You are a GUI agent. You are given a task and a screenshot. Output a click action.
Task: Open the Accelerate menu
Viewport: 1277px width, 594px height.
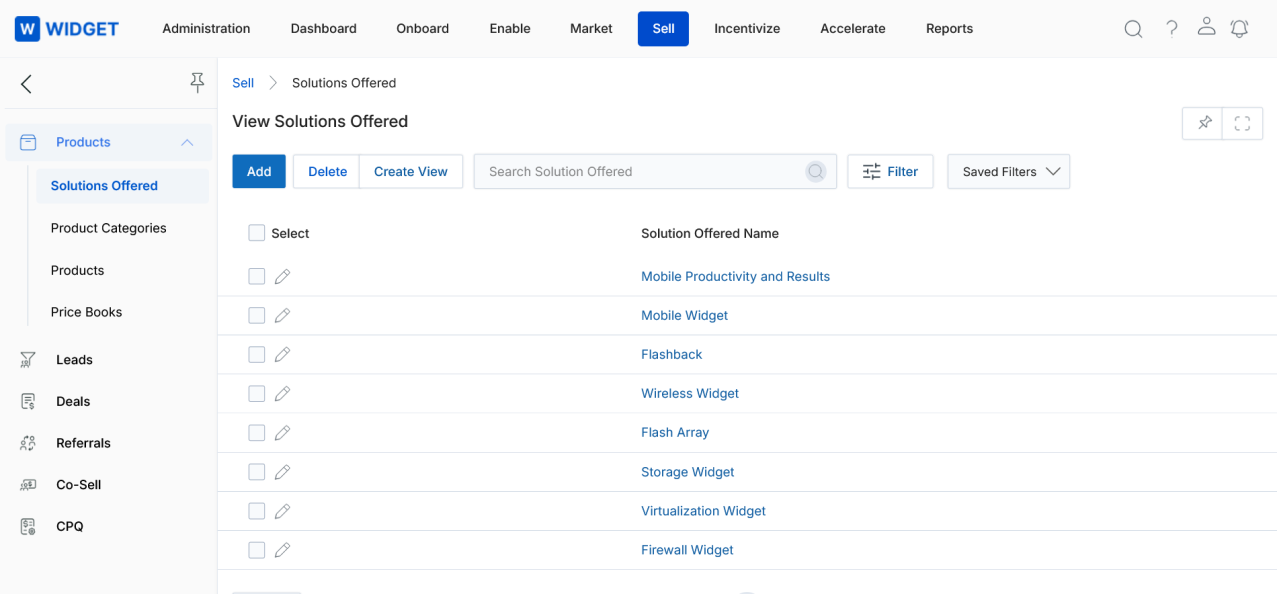coord(853,28)
